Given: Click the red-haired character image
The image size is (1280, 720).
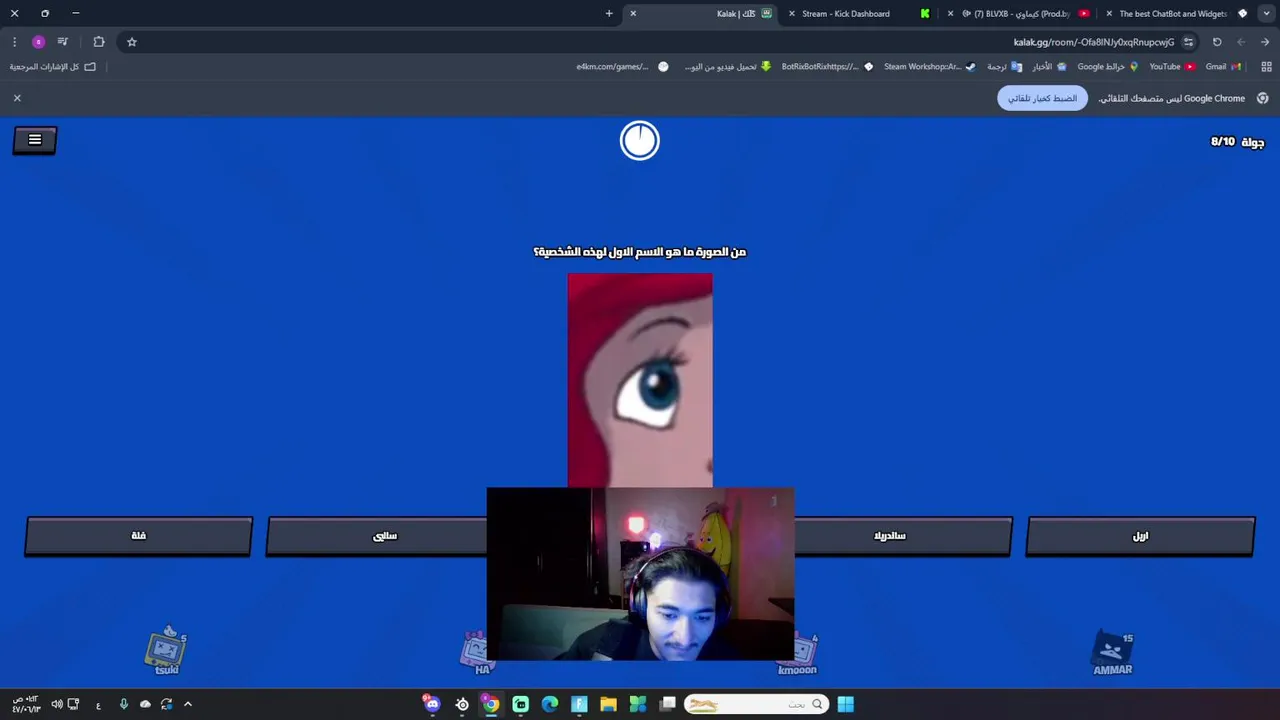Looking at the screenshot, I should (640, 381).
